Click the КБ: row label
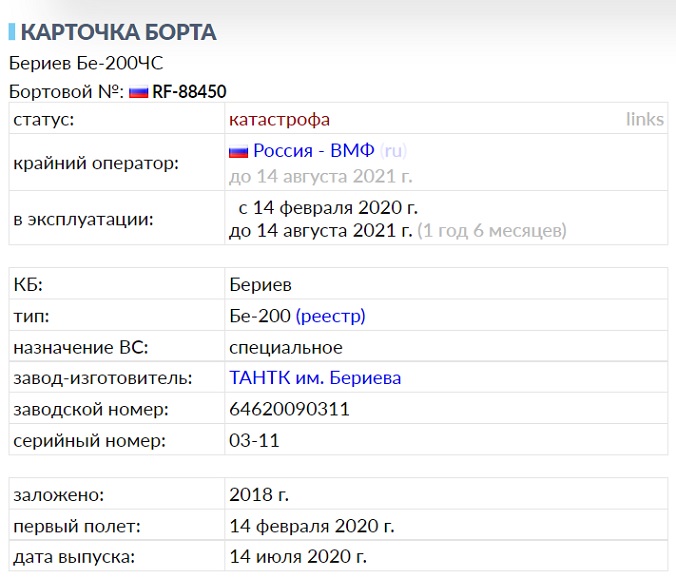This screenshot has height=578, width=676. (x=28, y=284)
